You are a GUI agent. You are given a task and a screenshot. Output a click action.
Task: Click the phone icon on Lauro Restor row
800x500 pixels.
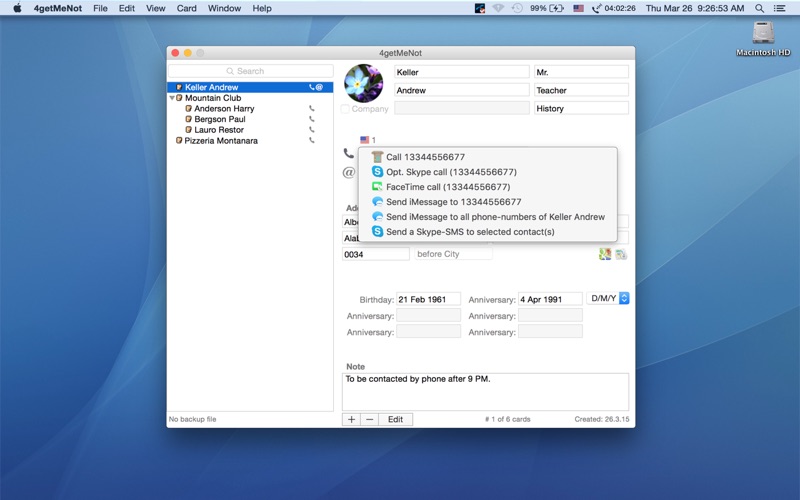click(x=312, y=130)
